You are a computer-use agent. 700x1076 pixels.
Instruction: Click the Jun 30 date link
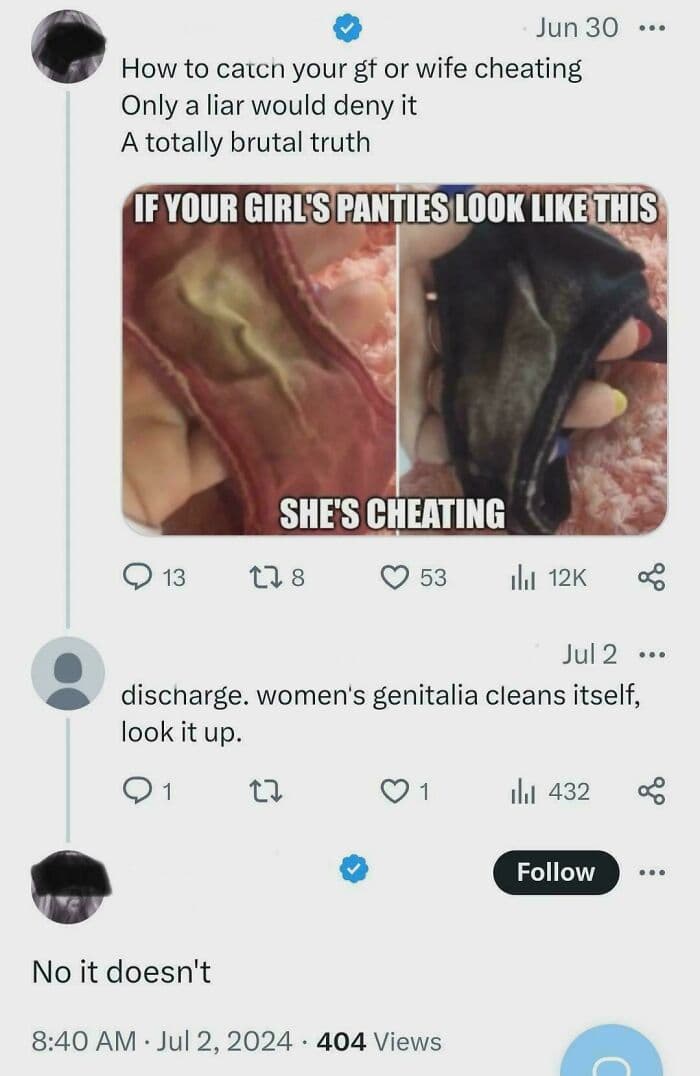point(576,27)
